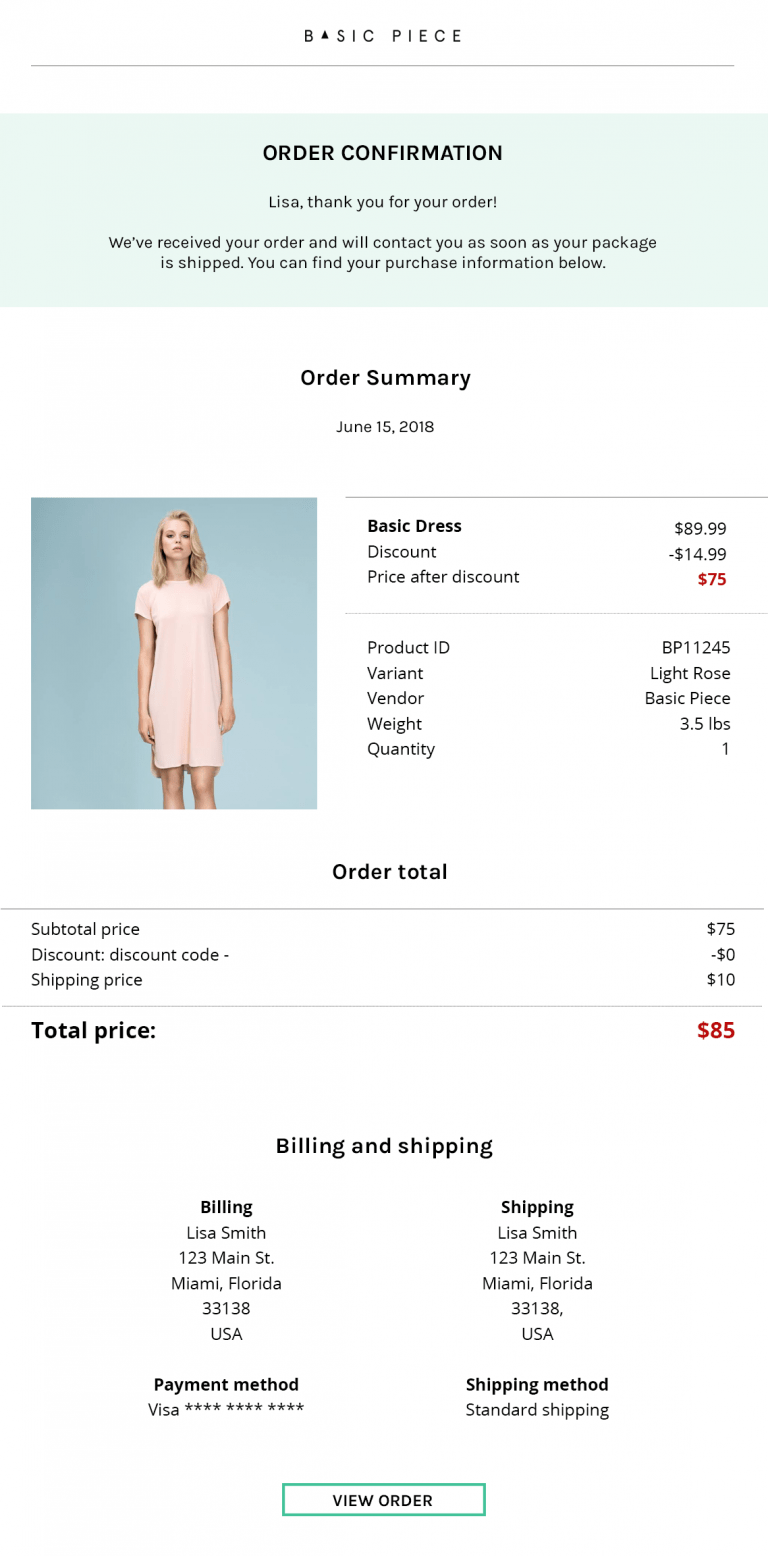Click the BASIC PIECE logo at the top
768x1556 pixels.
383,35
